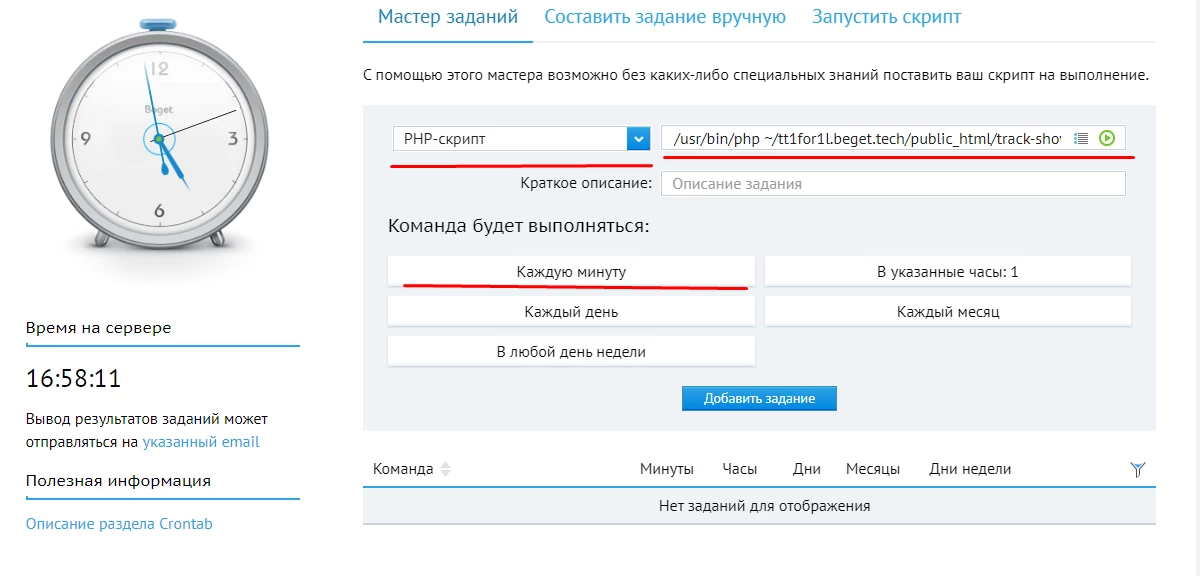This screenshot has width=1200, height=576.
Task: Click the alarm clock image
Action: pos(158,130)
